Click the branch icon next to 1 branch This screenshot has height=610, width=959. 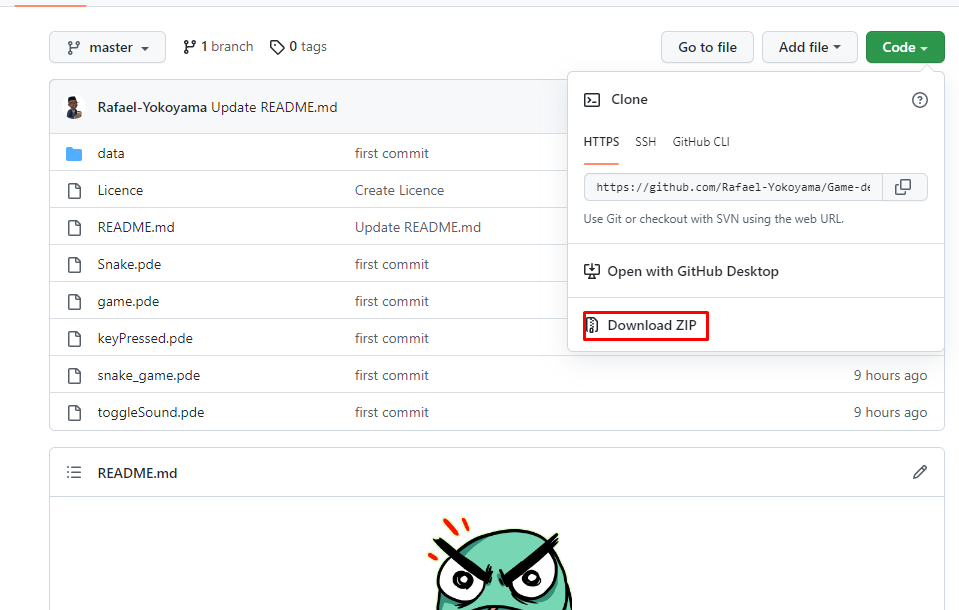(x=189, y=46)
